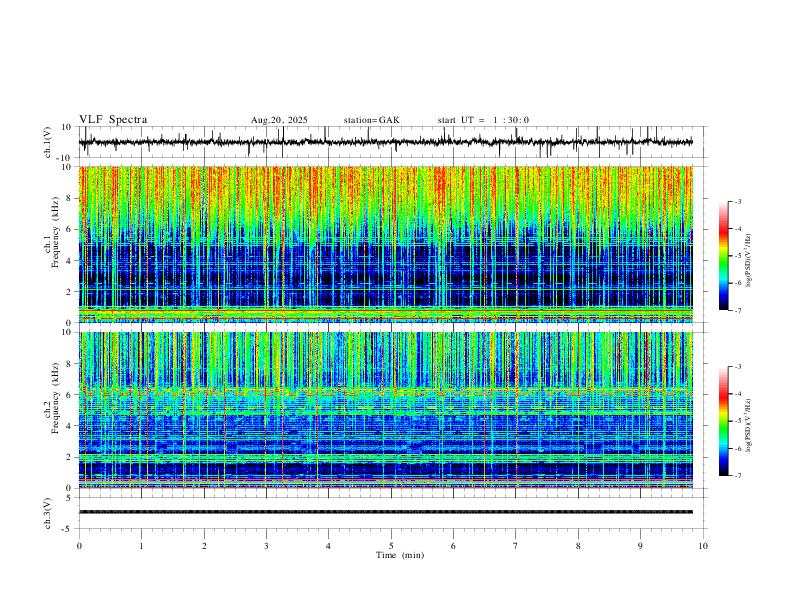Click the ch.1 color scale bar
The height and width of the screenshot is (612, 792).
(x=724, y=256)
